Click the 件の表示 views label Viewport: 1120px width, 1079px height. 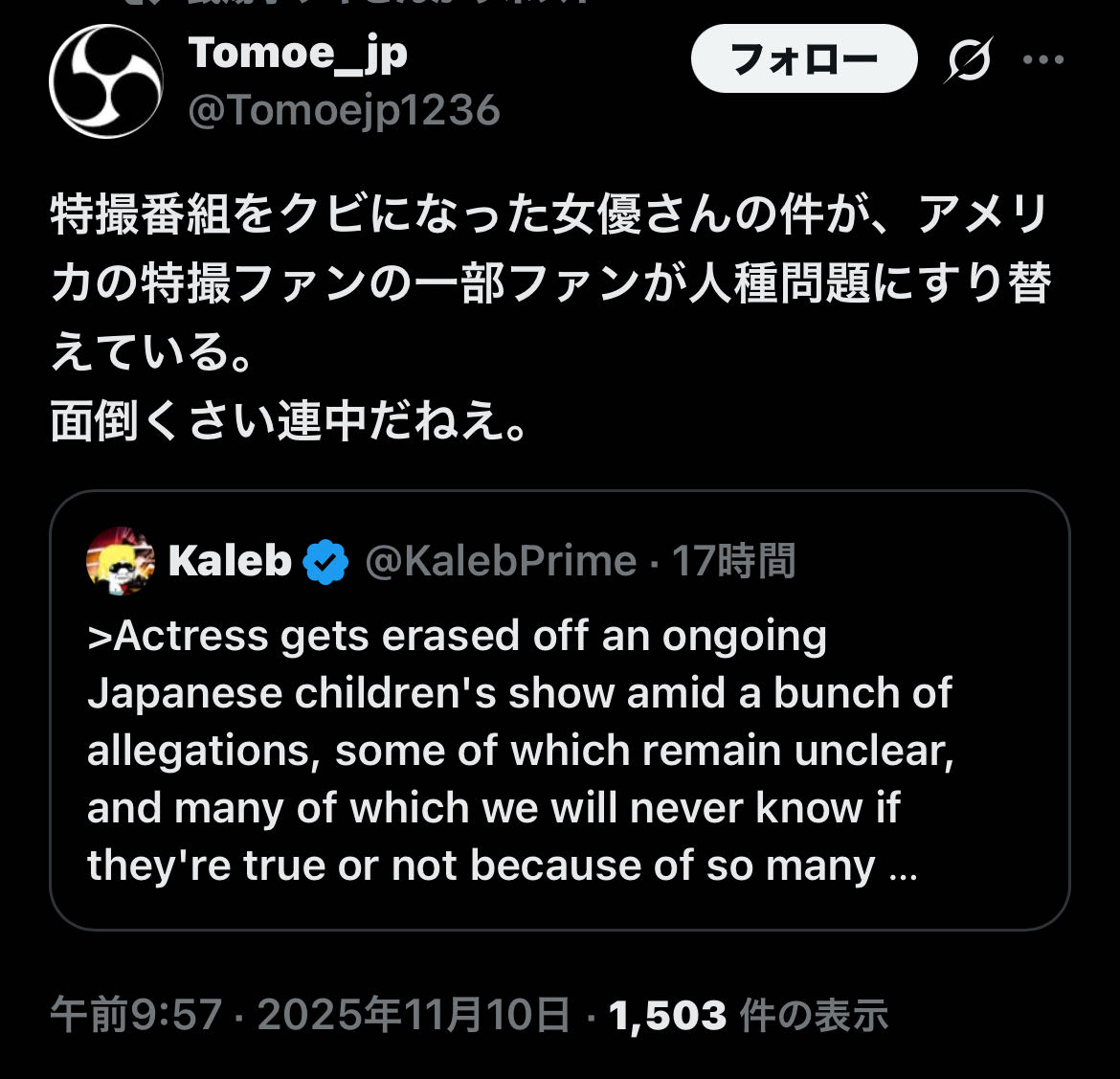tap(815, 1015)
